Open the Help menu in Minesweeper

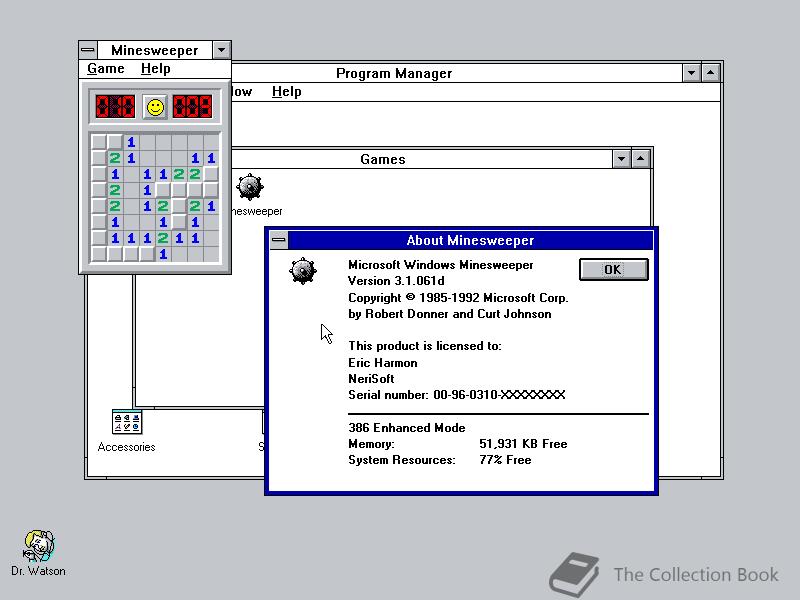click(x=156, y=68)
